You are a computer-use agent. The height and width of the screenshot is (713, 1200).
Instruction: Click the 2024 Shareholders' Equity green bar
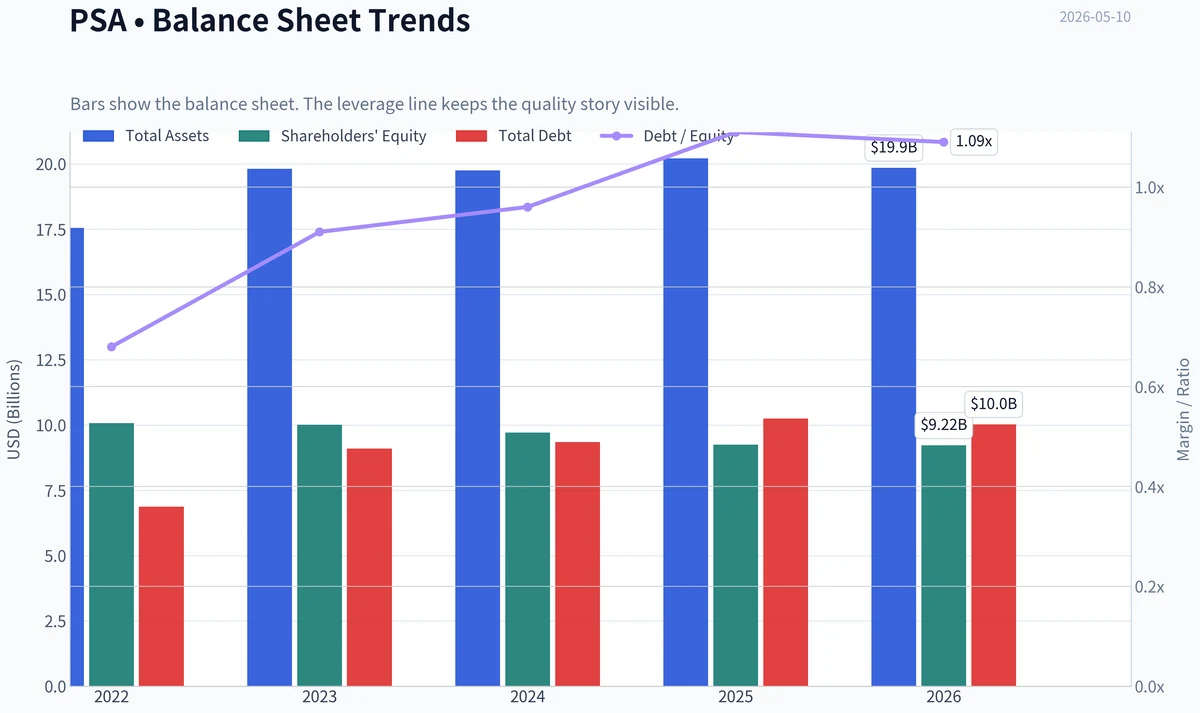[x=528, y=559]
